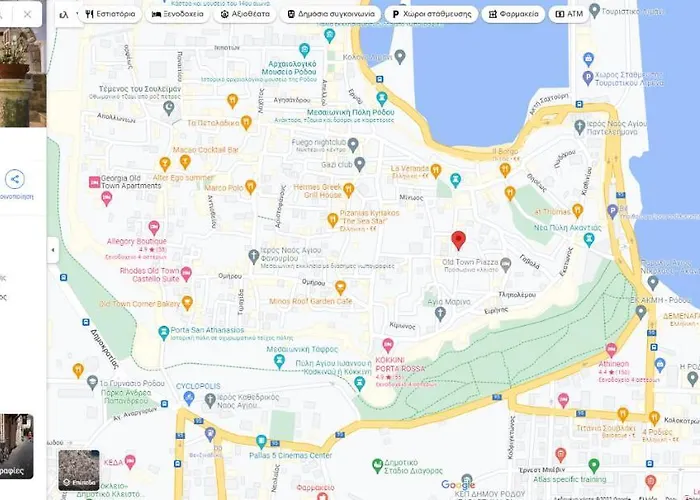Filter by Φαρμακεία pharmacies
Screen dimensions: 700x500
513,14
